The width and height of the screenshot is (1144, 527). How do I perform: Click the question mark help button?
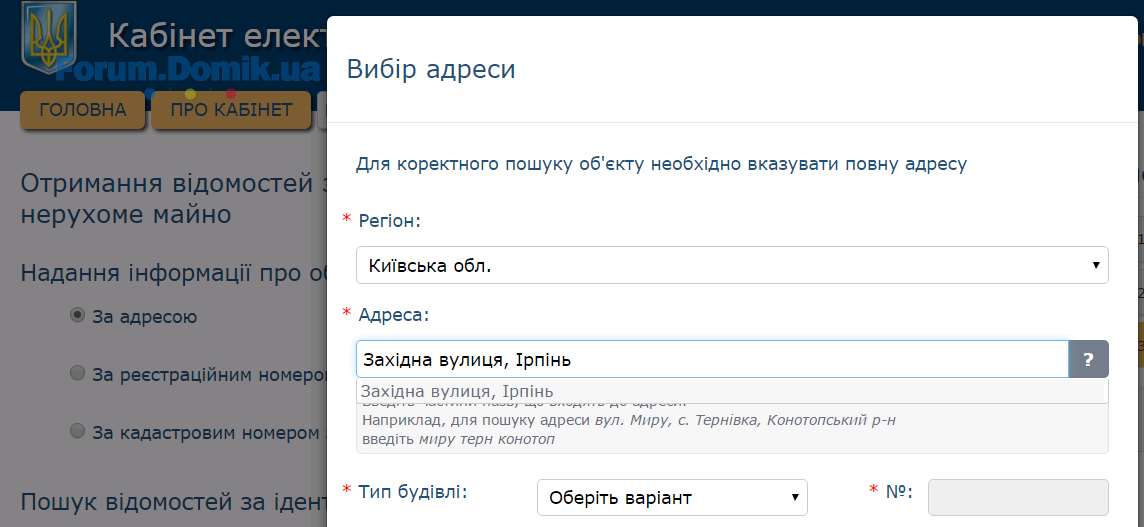1089,359
